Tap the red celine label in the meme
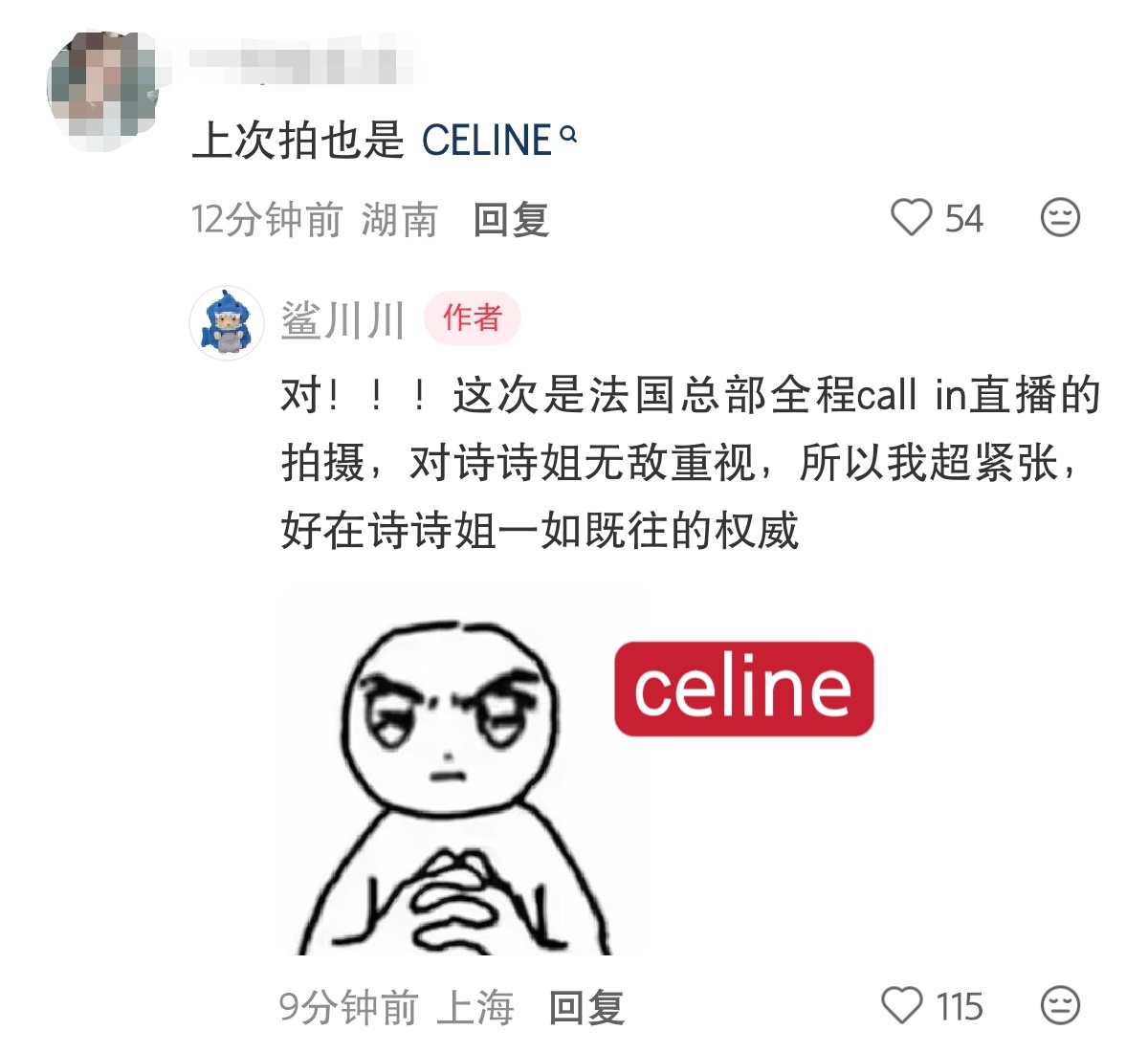 (x=743, y=689)
